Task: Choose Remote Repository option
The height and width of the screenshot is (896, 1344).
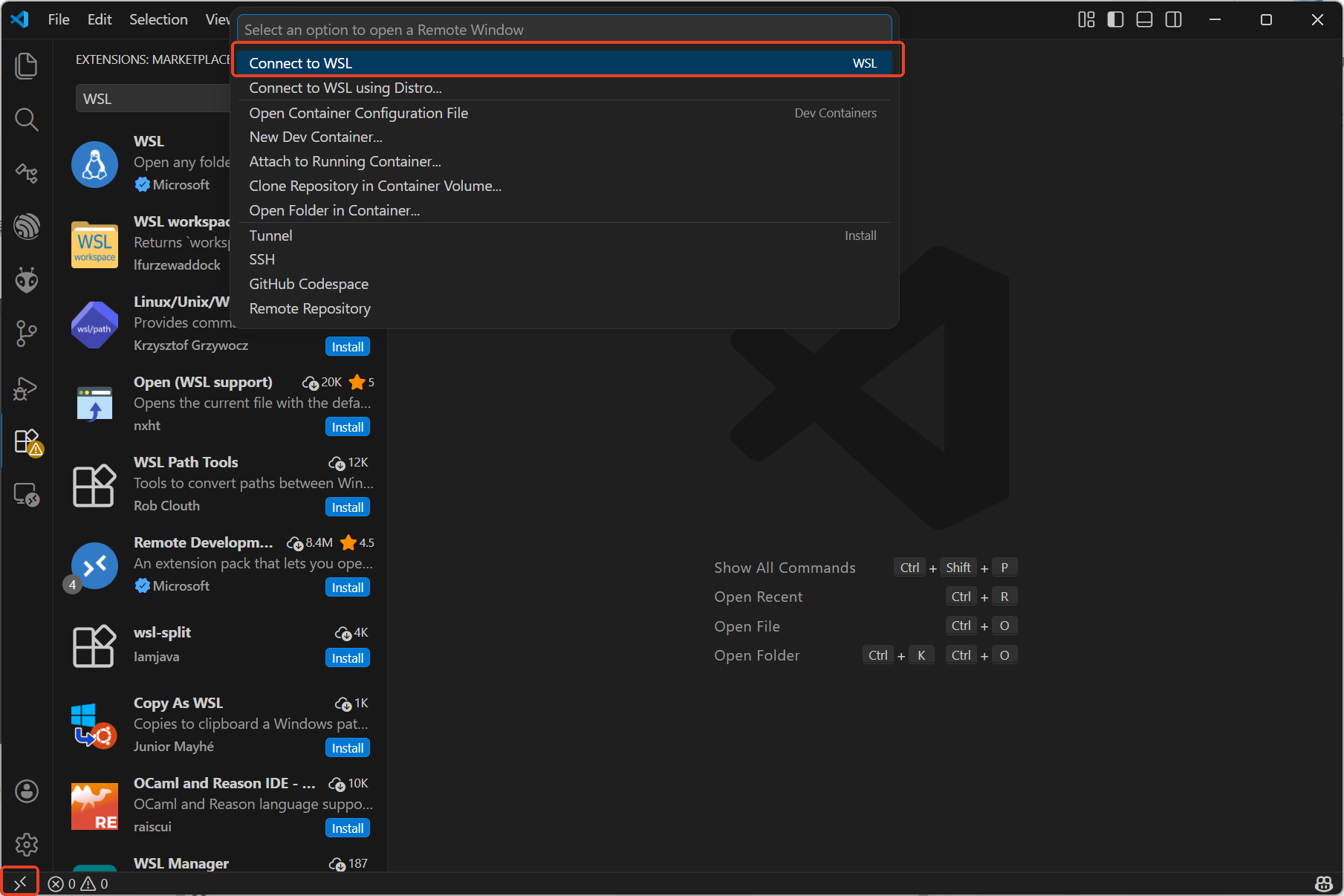Action: 563,308
